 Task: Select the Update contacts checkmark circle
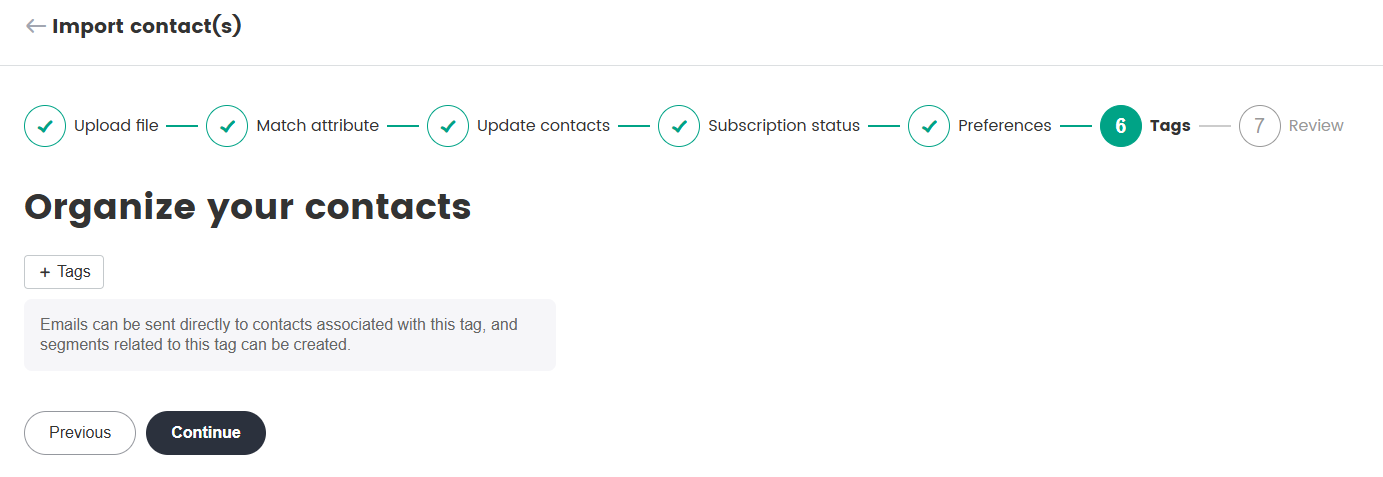pyautogui.click(x=448, y=126)
